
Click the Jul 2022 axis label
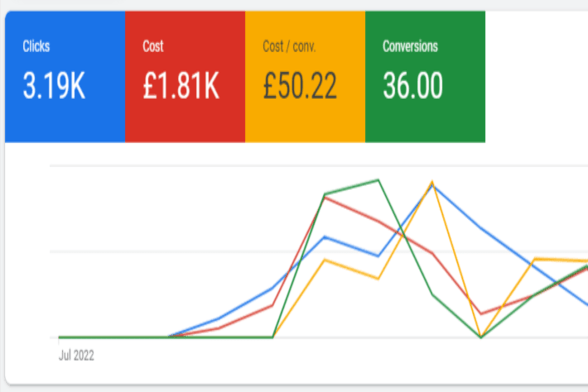click(76, 355)
